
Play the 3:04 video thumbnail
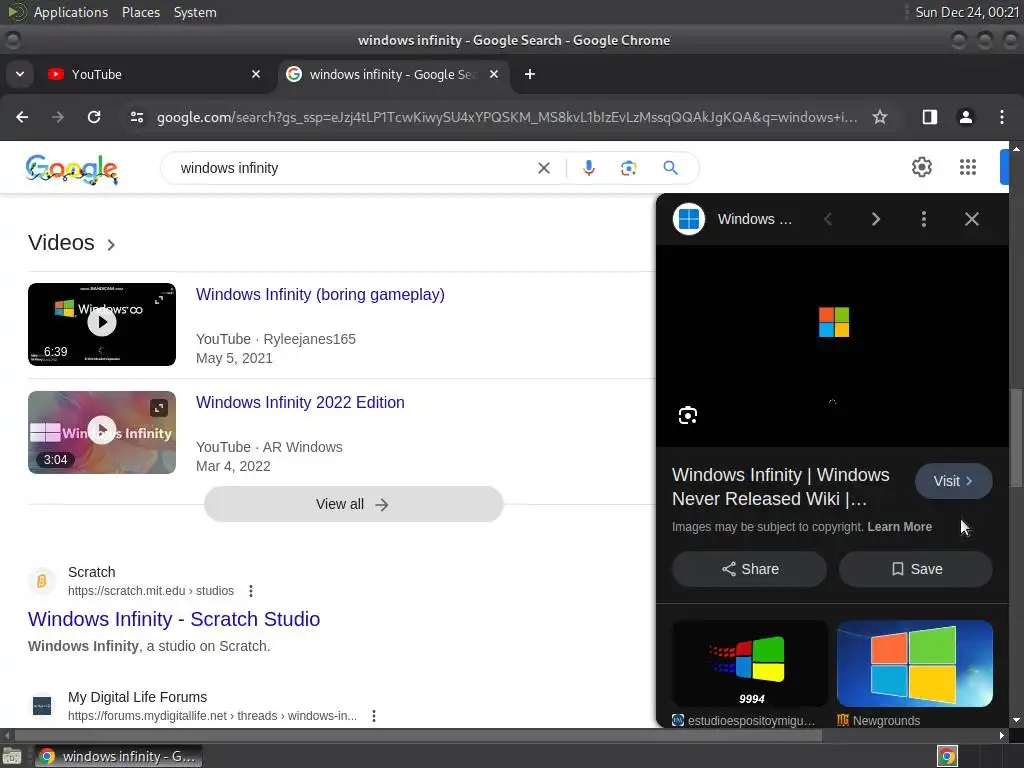tap(102, 432)
